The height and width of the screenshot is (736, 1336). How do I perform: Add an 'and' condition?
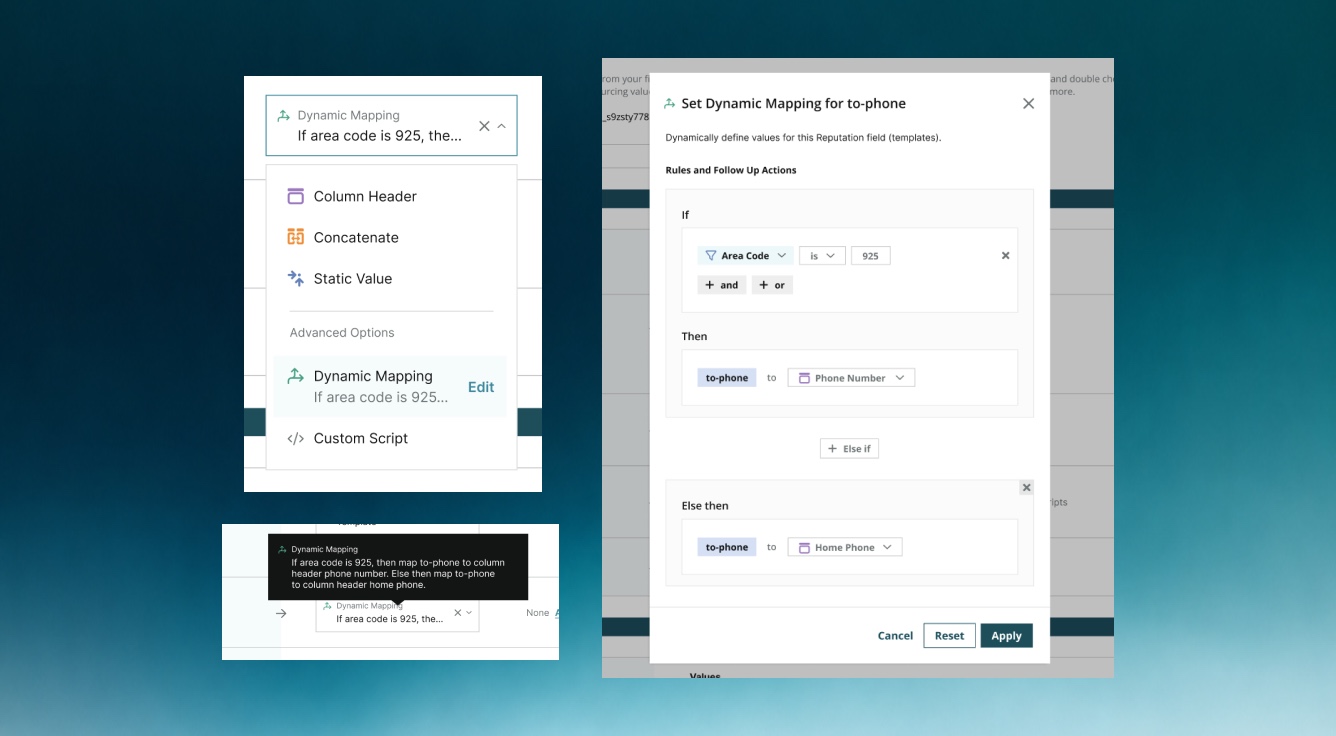point(722,285)
